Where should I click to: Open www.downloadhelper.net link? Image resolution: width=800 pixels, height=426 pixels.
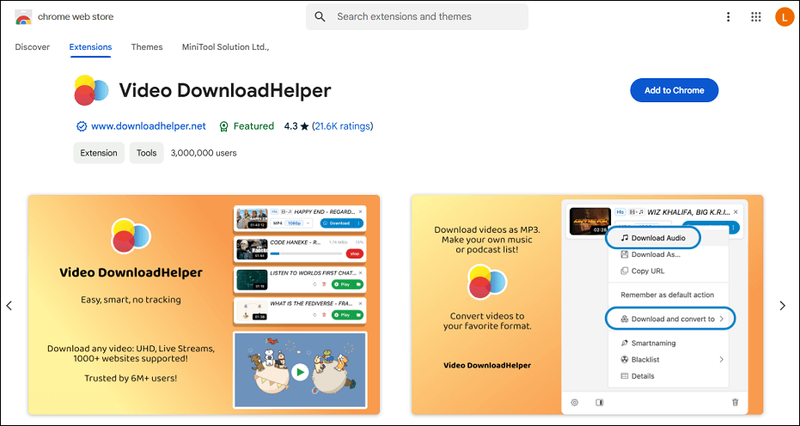(x=148, y=126)
